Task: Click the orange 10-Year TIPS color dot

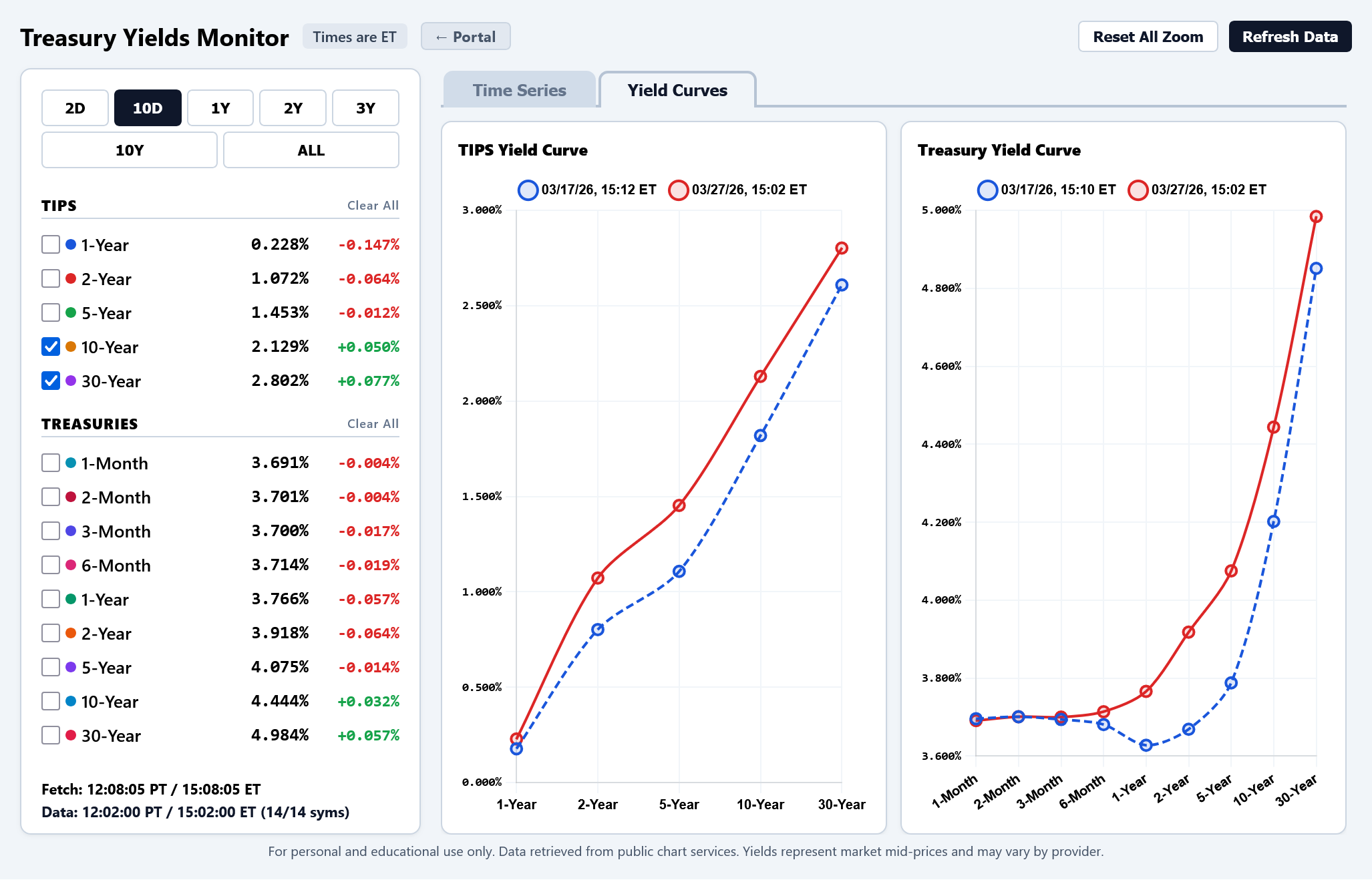Action: pyautogui.click(x=71, y=347)
